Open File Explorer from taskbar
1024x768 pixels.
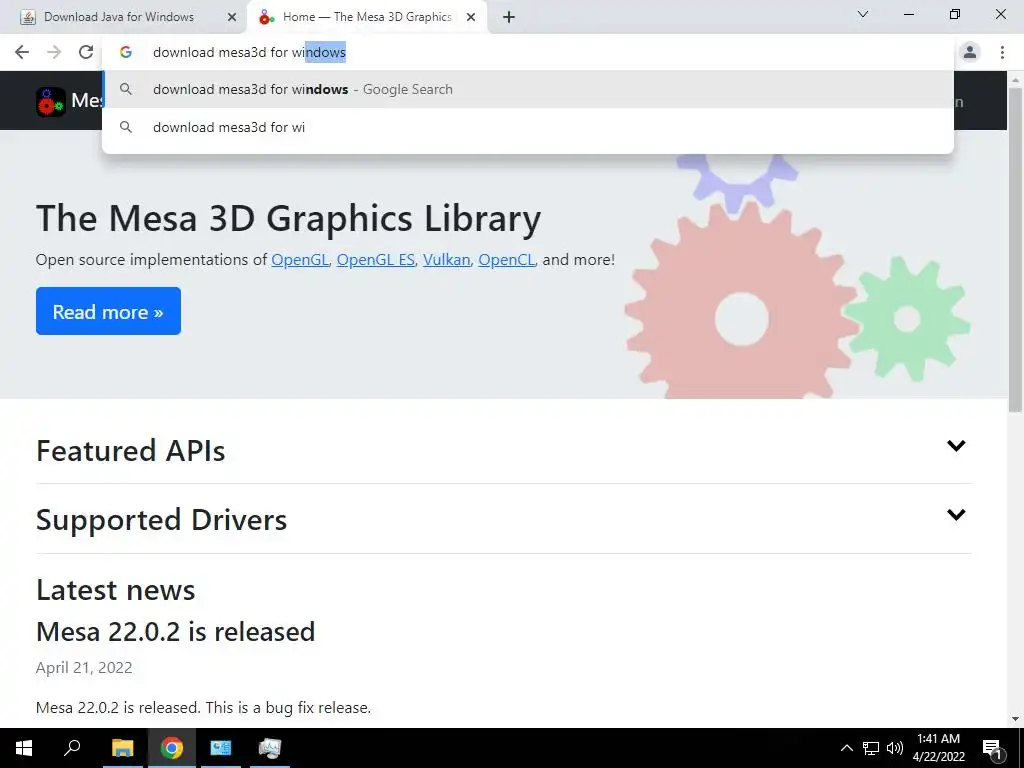coord(122,748)
